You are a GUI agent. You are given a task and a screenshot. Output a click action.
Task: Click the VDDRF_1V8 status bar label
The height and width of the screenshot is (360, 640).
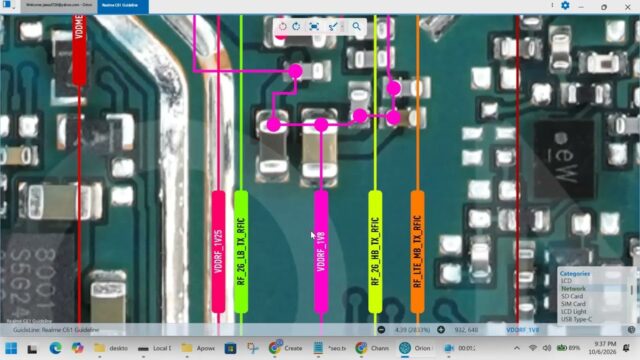(x=522, y=330)
